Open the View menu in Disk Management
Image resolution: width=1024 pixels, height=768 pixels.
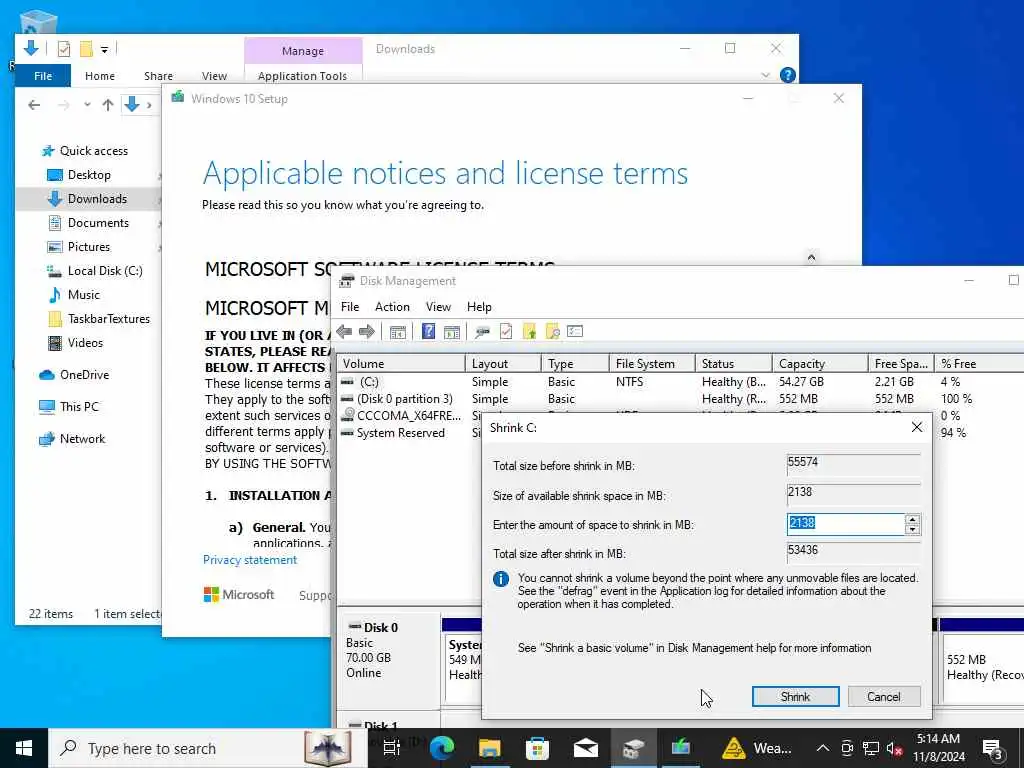[438, 307]
